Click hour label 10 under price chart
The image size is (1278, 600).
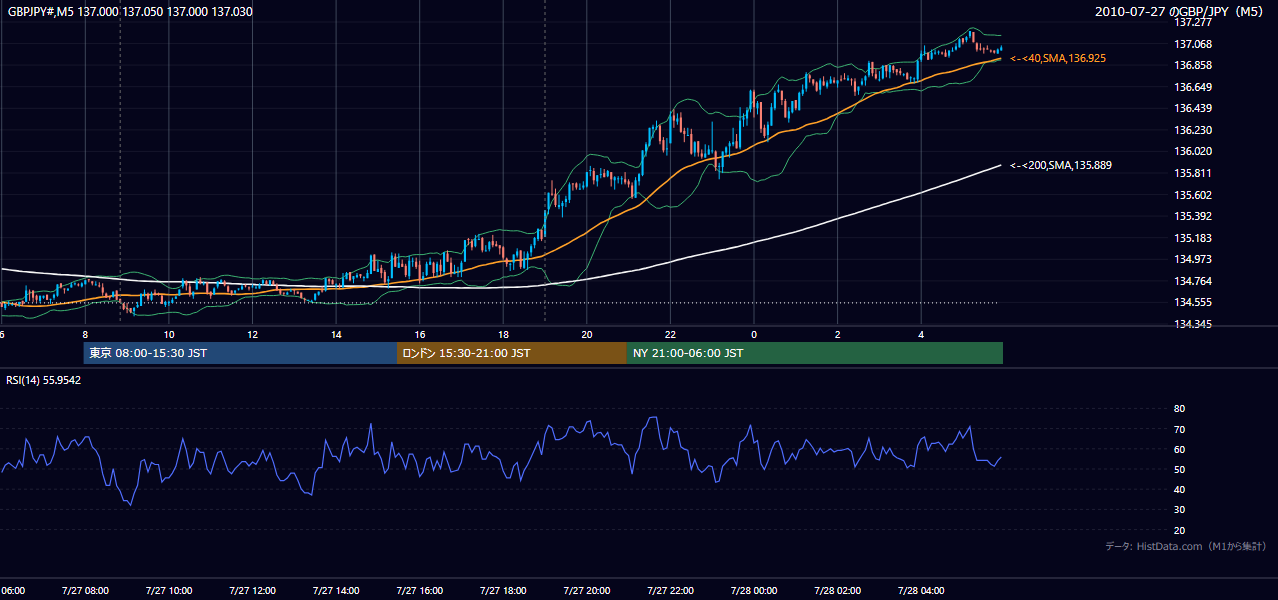point(169,334)
